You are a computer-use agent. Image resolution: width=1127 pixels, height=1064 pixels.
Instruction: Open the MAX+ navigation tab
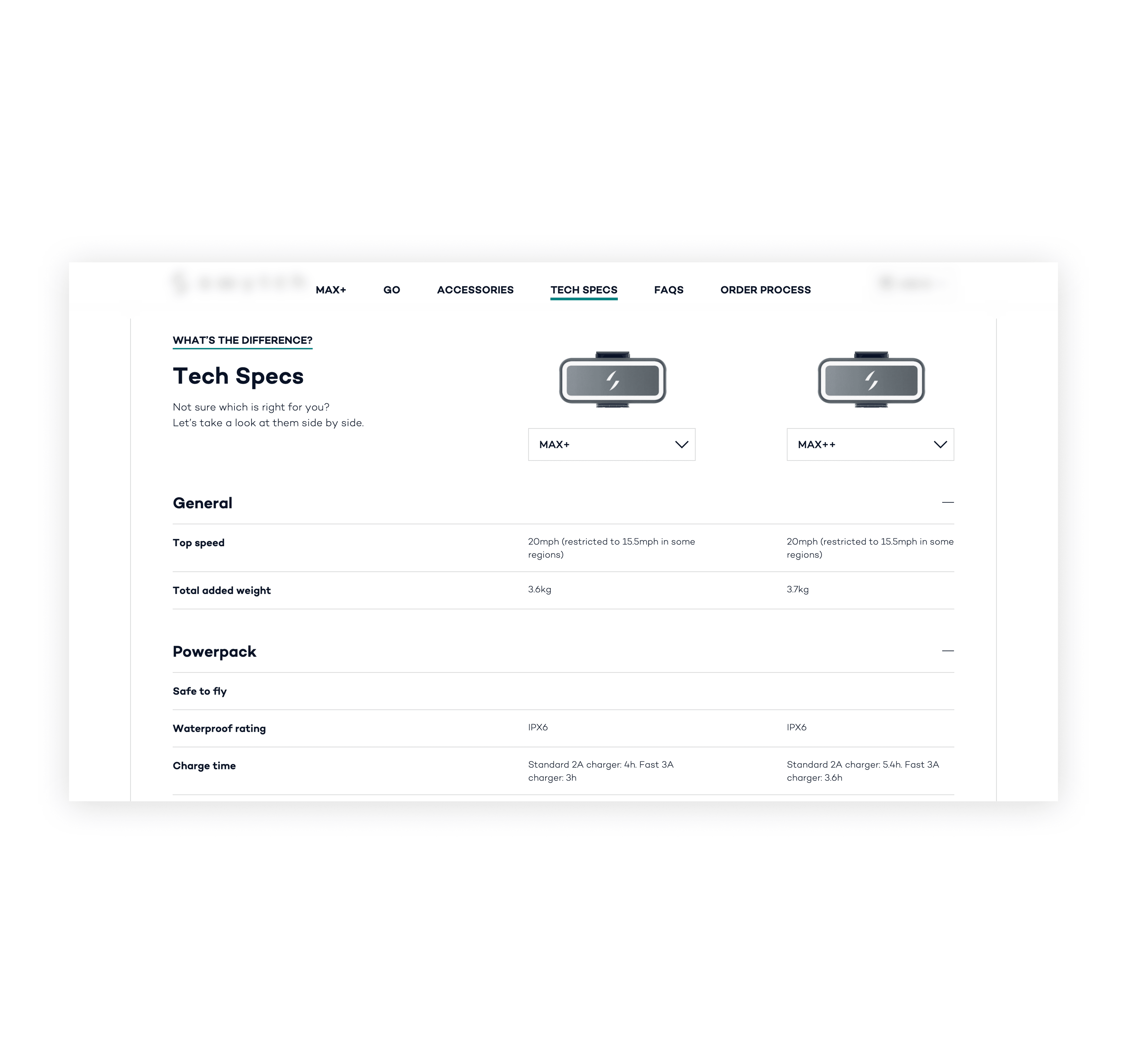tap(331, 290)
